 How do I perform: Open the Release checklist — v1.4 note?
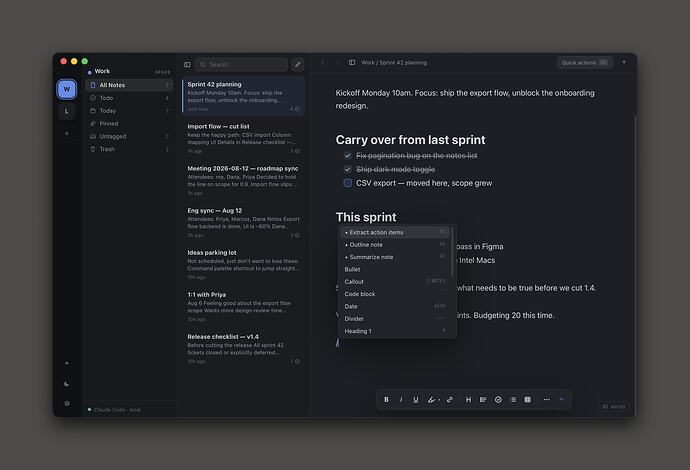(243, 349)
